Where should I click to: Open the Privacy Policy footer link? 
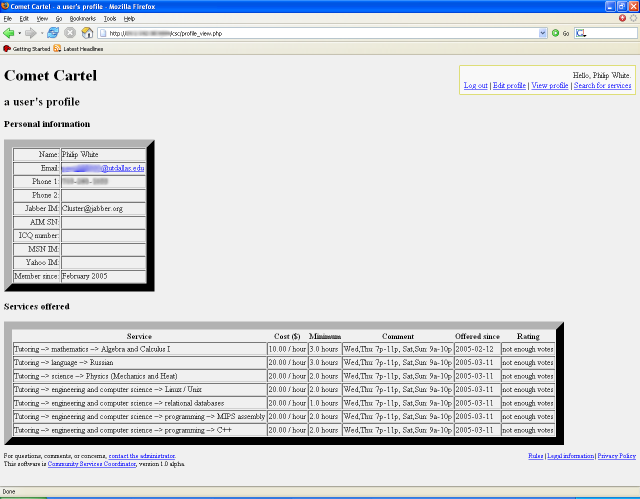[x=617, y=456]
